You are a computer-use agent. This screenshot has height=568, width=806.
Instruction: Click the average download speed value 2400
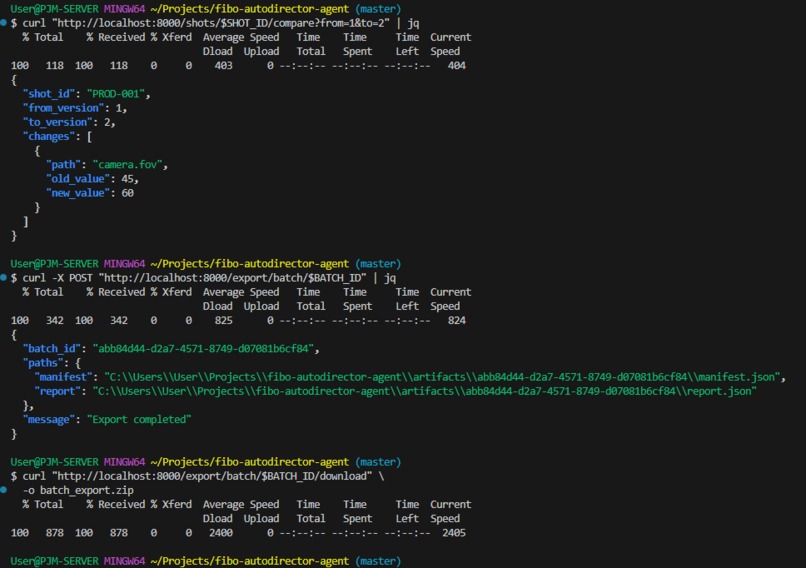[x=221, y=533]
